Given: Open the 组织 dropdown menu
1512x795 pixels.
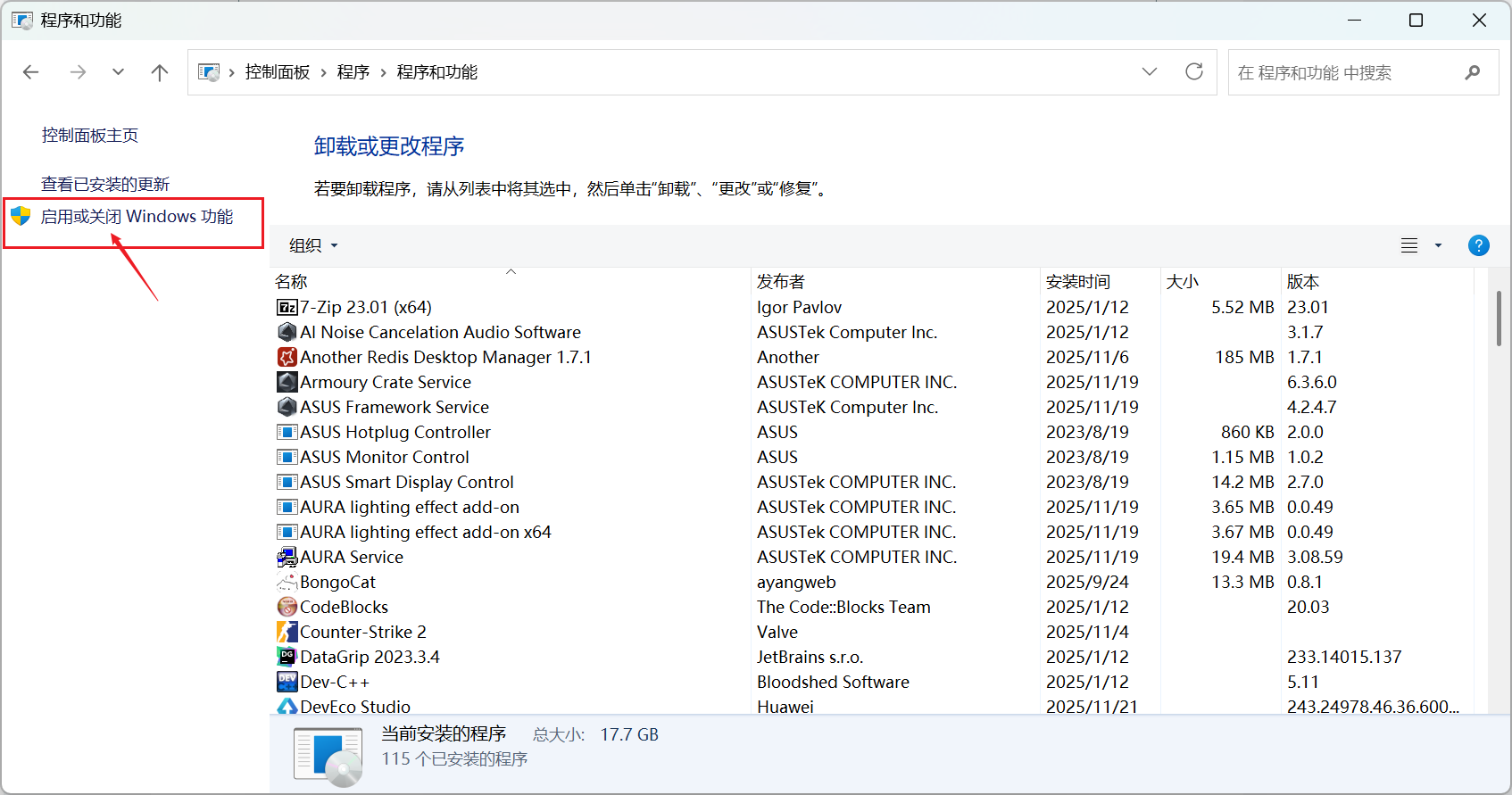Looking at the screenshot, I should 313,245.
